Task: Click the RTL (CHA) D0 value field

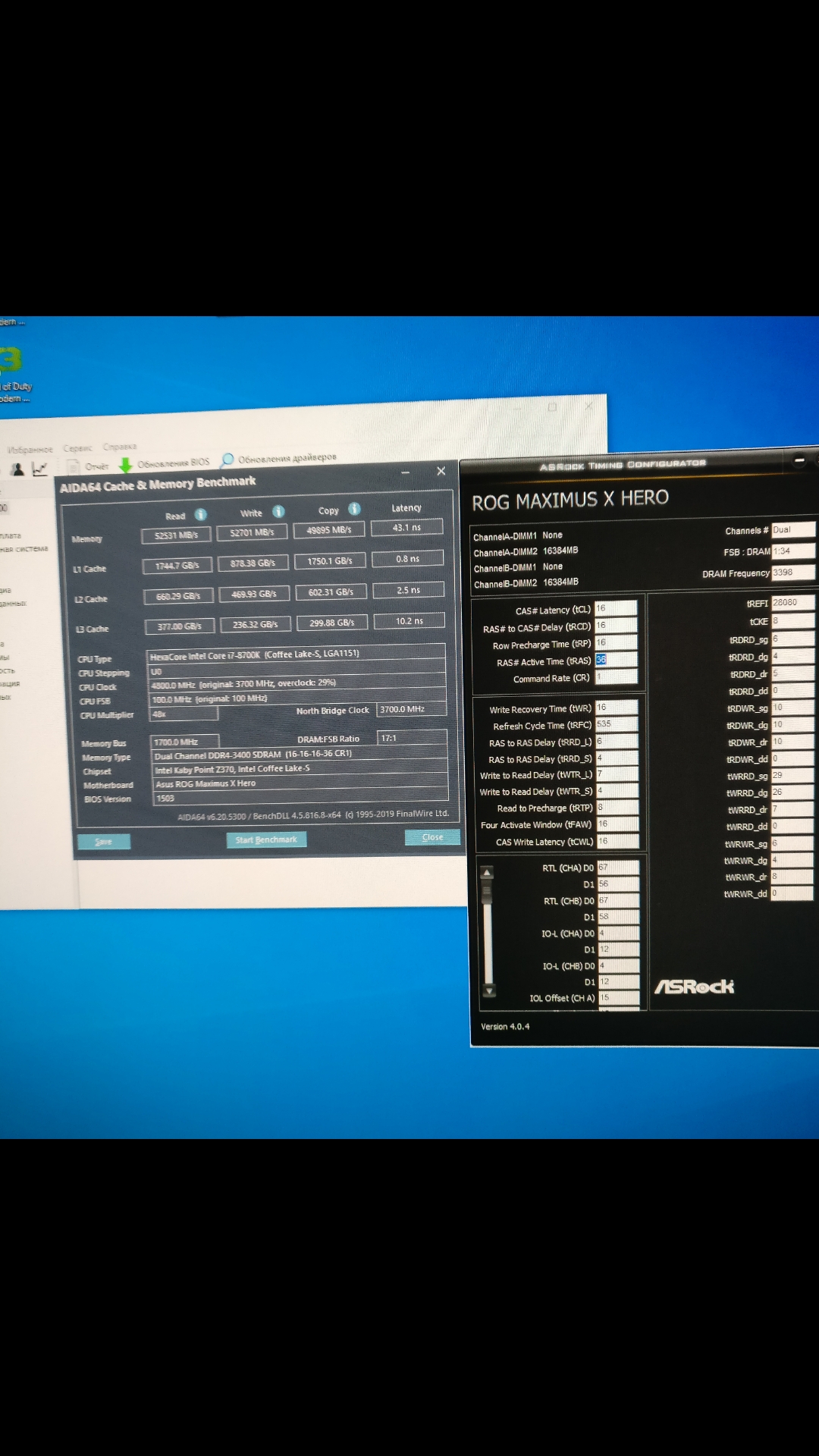Action: [x=618, y=868]
